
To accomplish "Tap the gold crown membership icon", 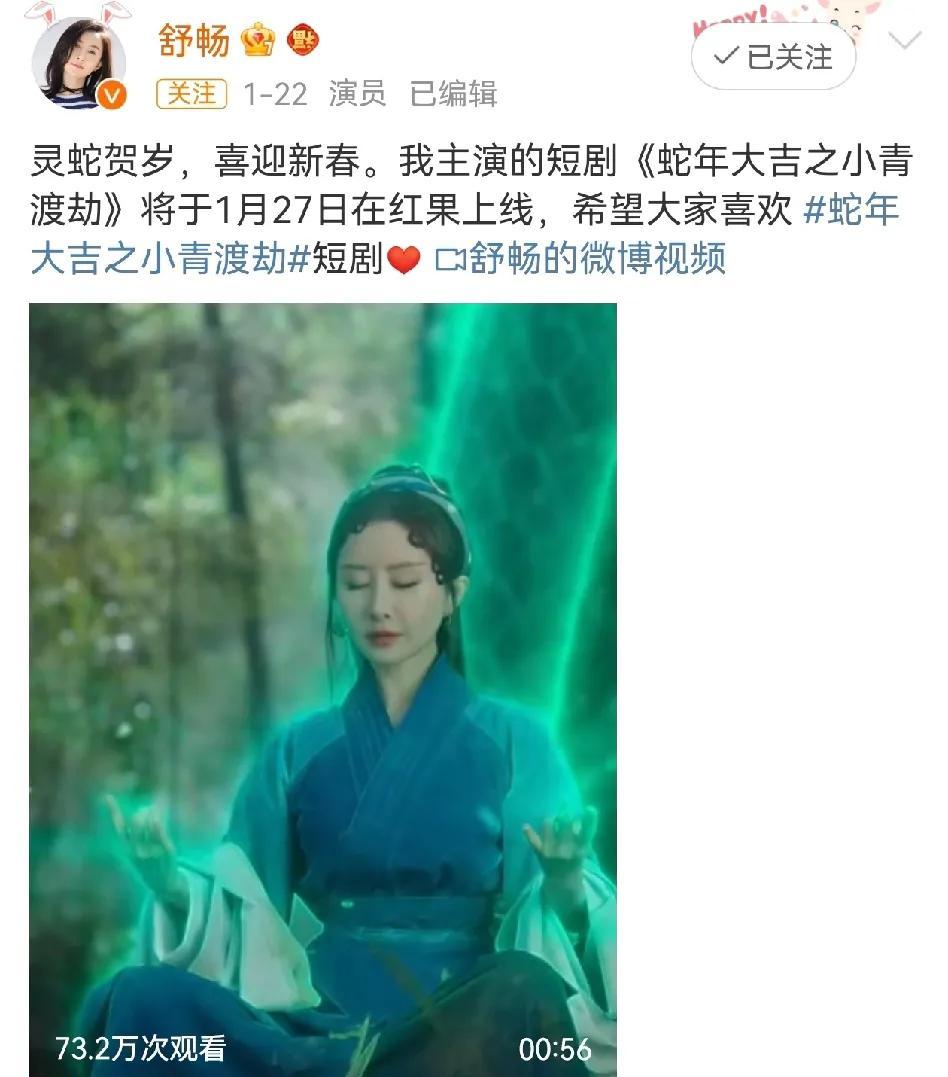I will [x=258, y=40].
